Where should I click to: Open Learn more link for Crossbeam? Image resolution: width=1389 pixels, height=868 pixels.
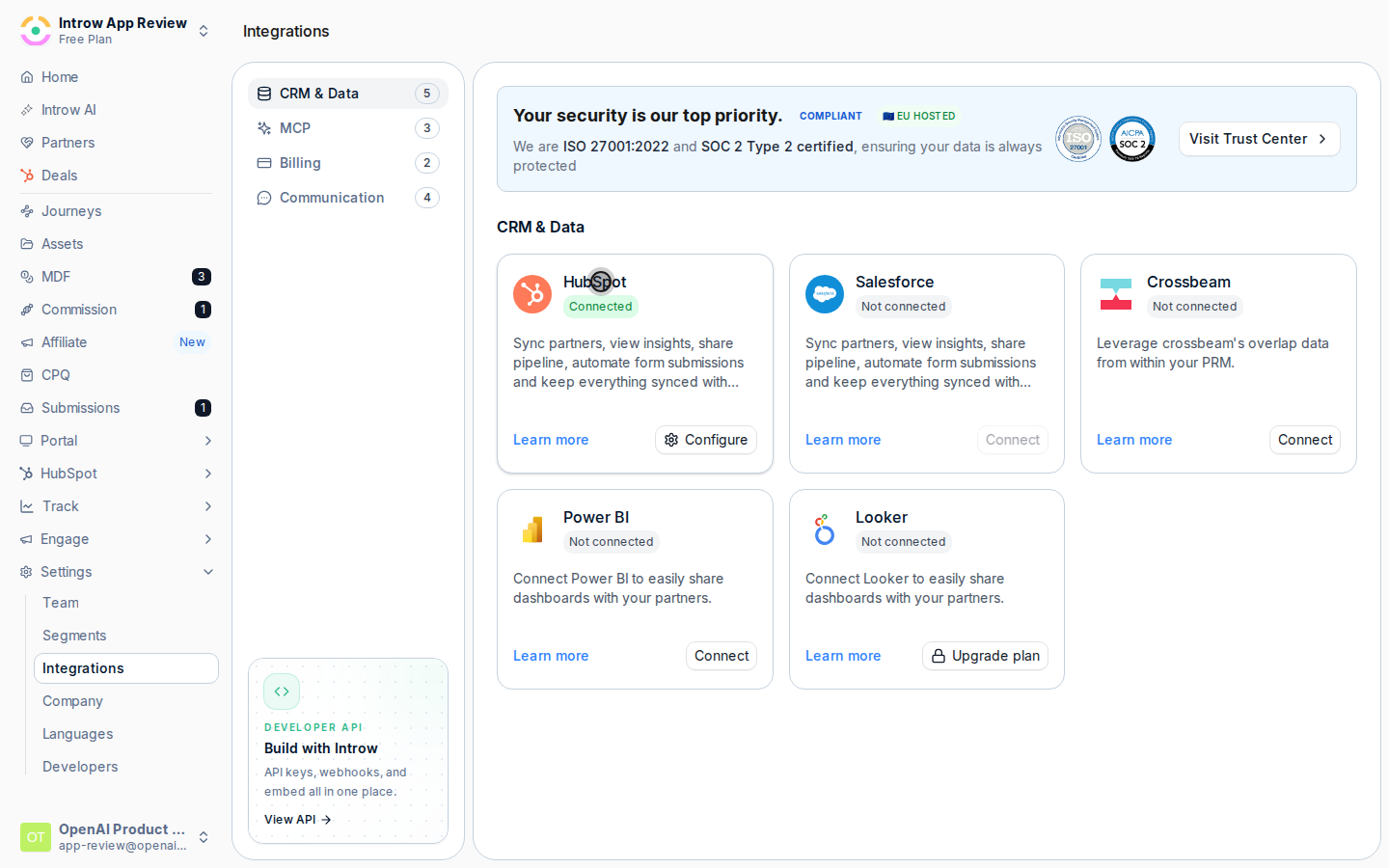point(1134,440)
